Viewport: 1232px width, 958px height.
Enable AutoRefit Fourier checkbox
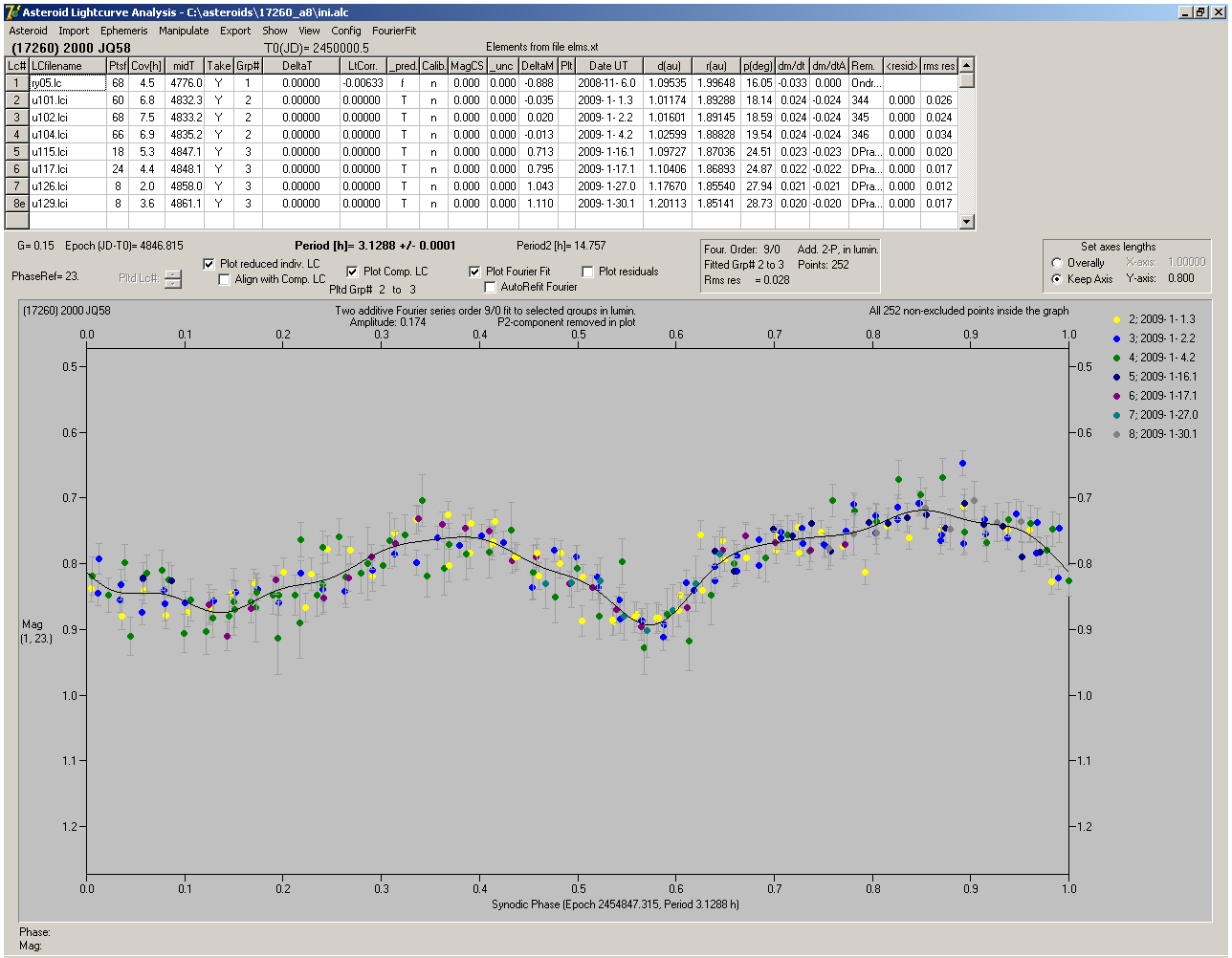(491, 287)
